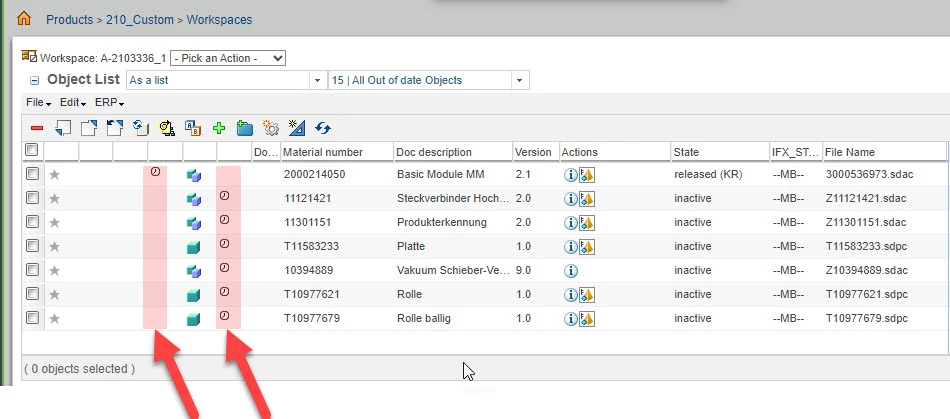Open the File menu
This screenshot has height=419, width=950.
coord(38,102)
